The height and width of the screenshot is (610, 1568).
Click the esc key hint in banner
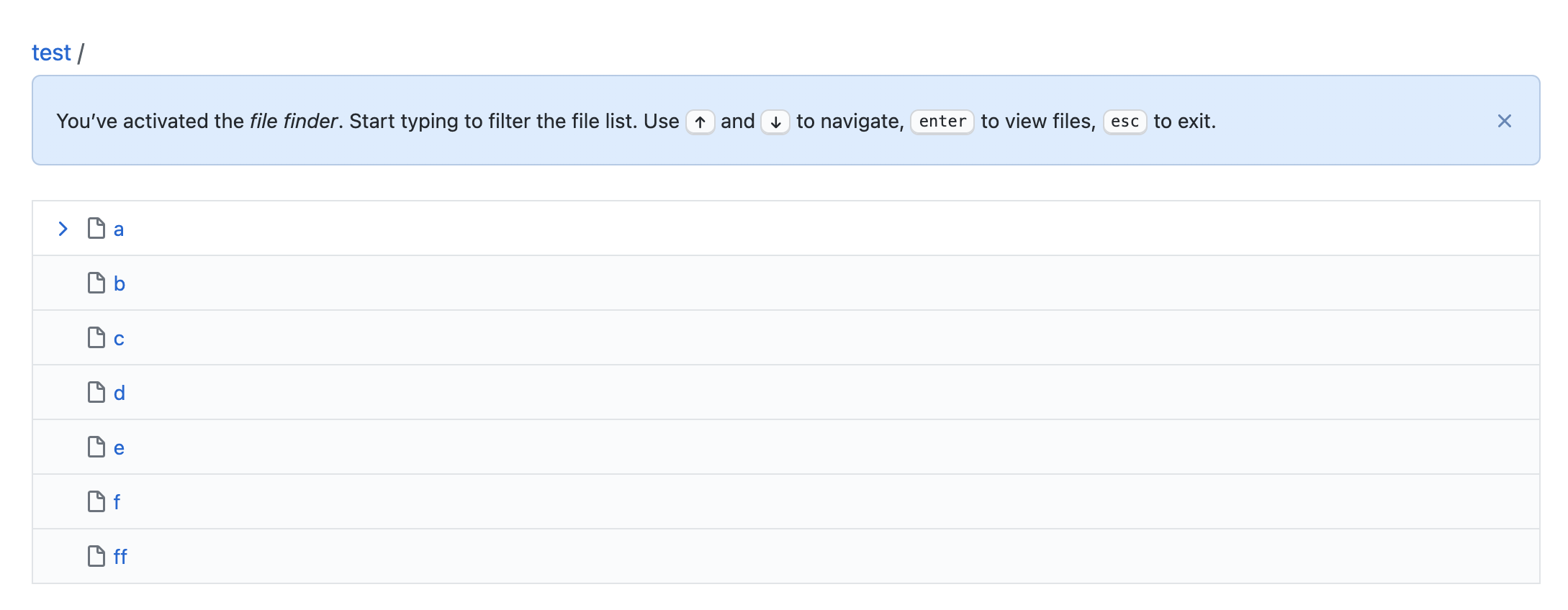pyautogui.click(x=1125, y=122)
